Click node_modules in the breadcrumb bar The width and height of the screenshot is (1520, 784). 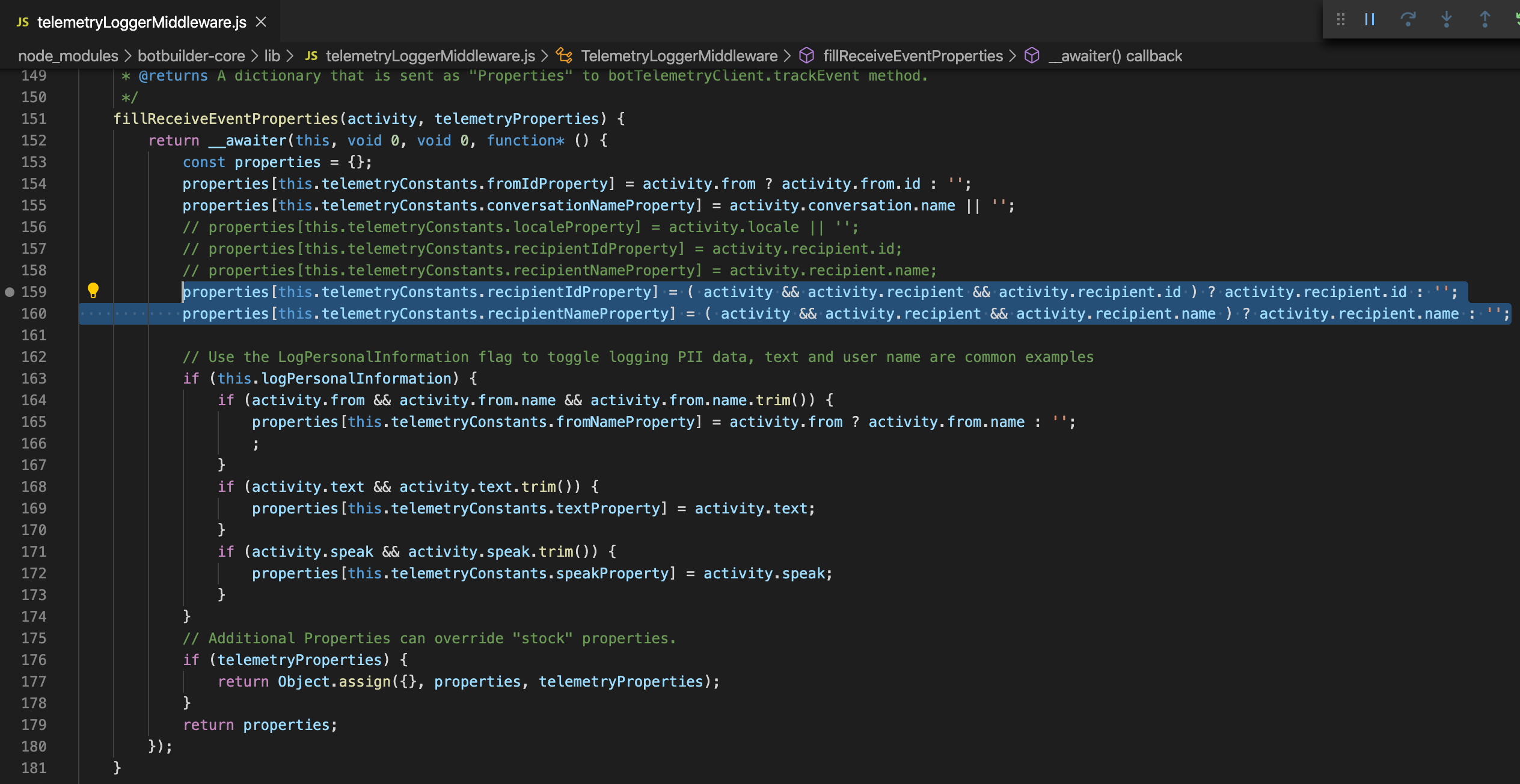pos(67,55)
